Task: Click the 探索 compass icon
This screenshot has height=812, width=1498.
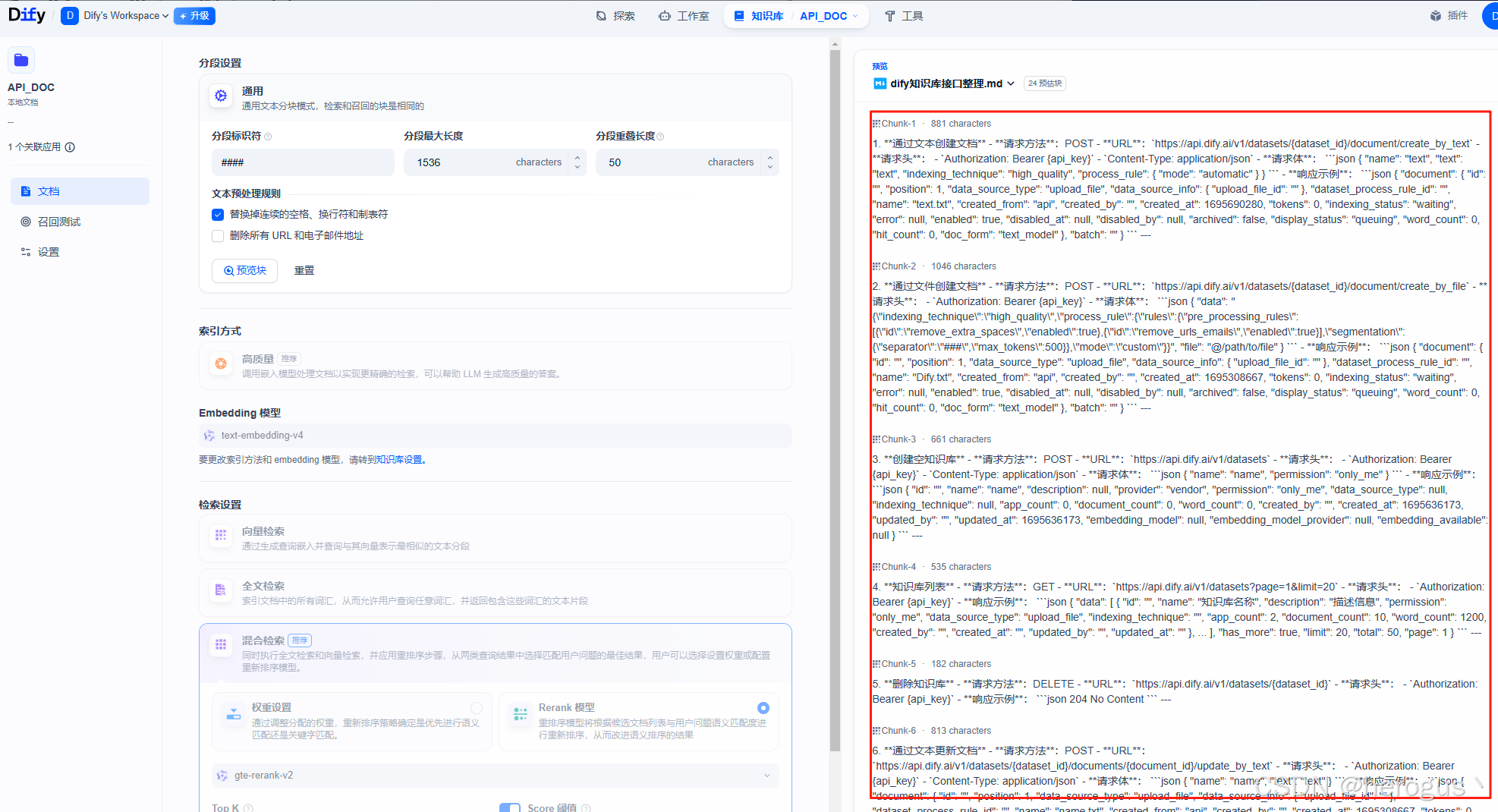Action: [601, 16]
